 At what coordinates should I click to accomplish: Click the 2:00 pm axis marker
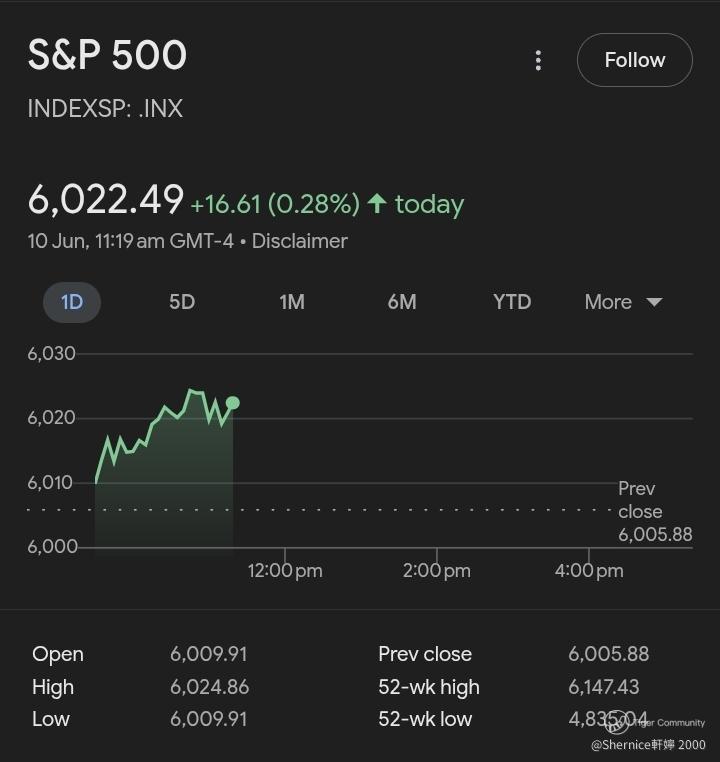437,571
